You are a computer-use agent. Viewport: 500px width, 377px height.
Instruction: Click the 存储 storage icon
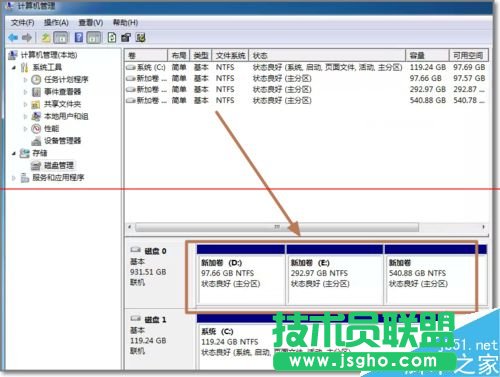(x=24, y=153)
